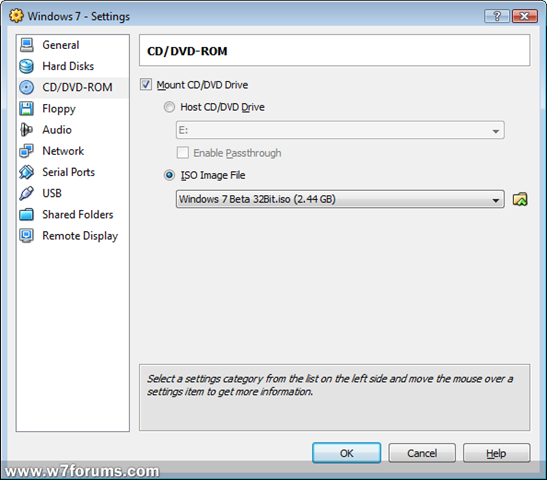The width and height of the screenshot is (547, 480).
Task: Click the Audio speaker icon
Action: pyautogui.click(x=27, y=130)
